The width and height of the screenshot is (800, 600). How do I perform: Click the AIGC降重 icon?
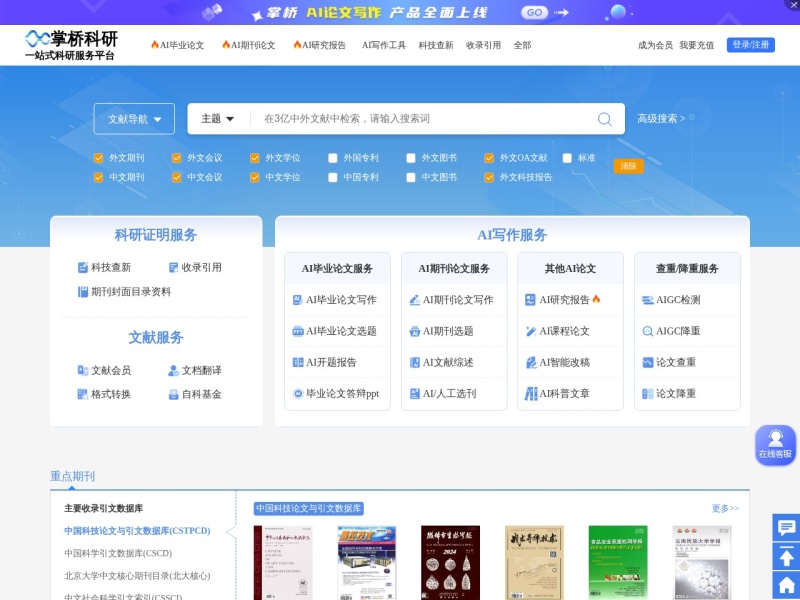[647, 331]
